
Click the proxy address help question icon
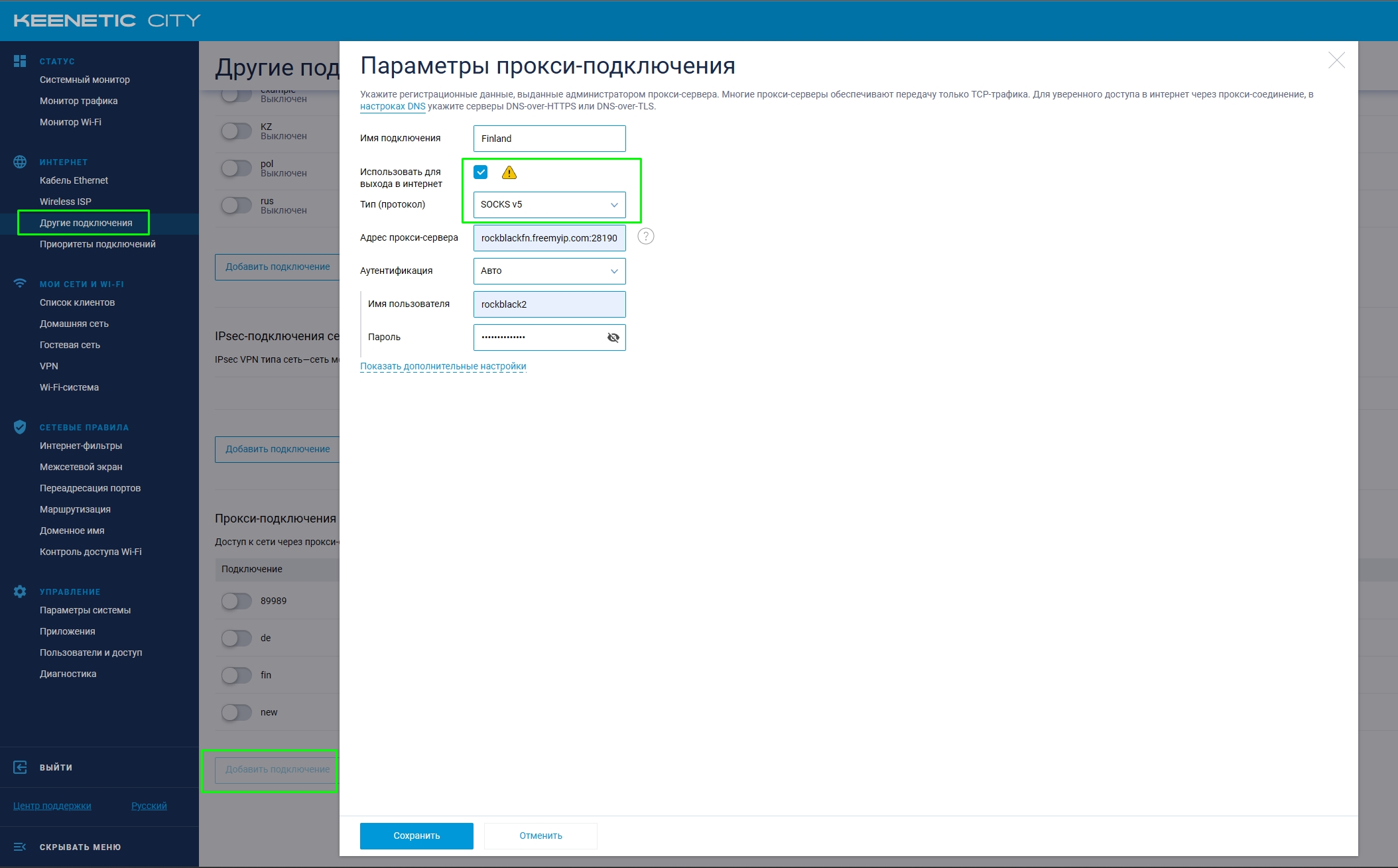point(645,237)
